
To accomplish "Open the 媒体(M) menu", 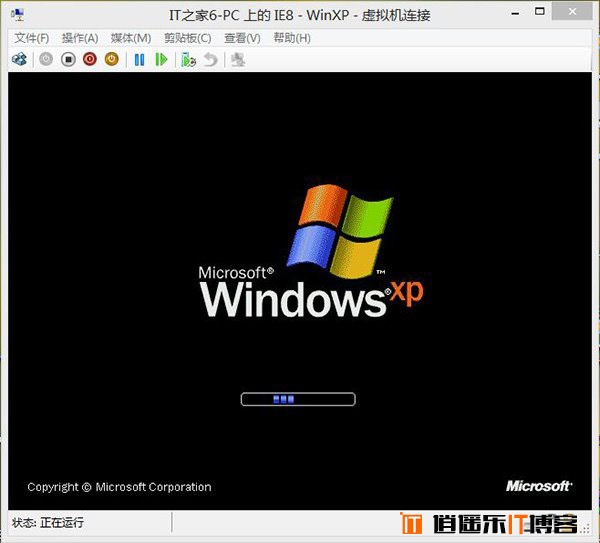I will click(131, 38).
